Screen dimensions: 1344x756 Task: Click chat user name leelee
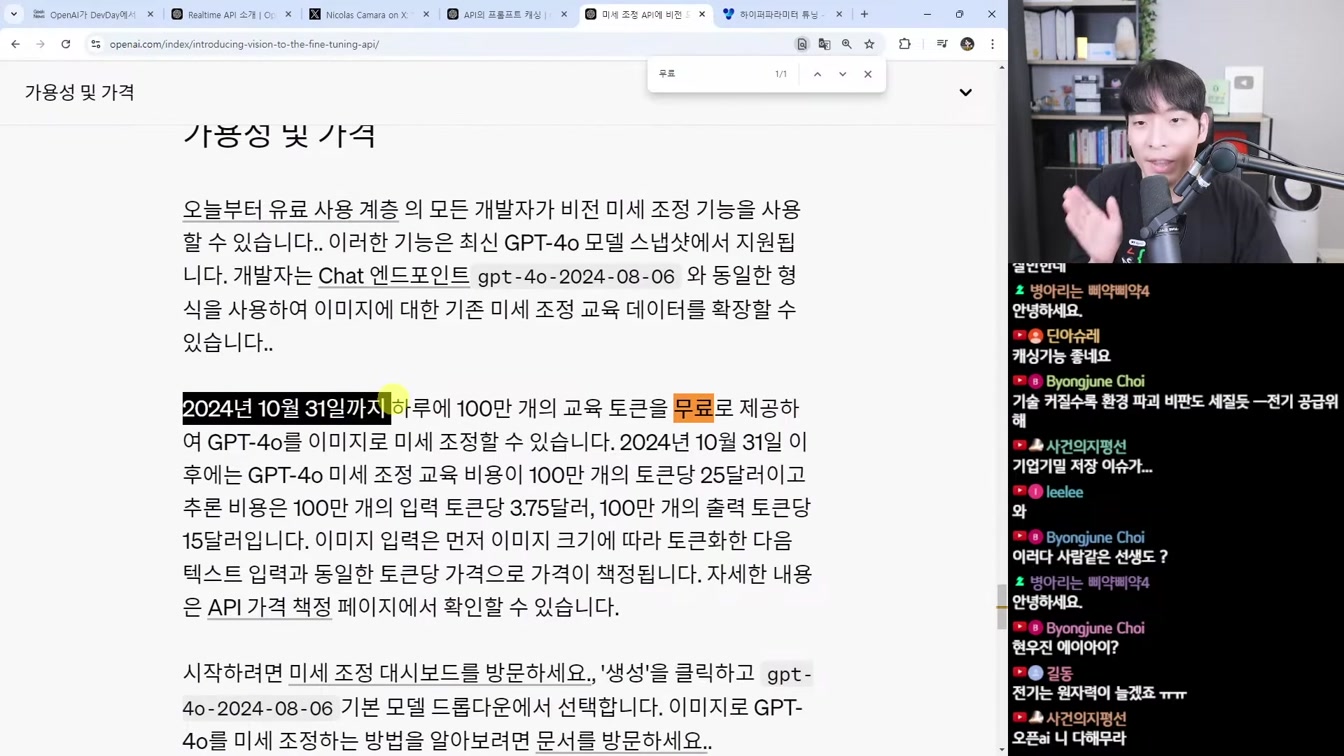click(1064, 492)
